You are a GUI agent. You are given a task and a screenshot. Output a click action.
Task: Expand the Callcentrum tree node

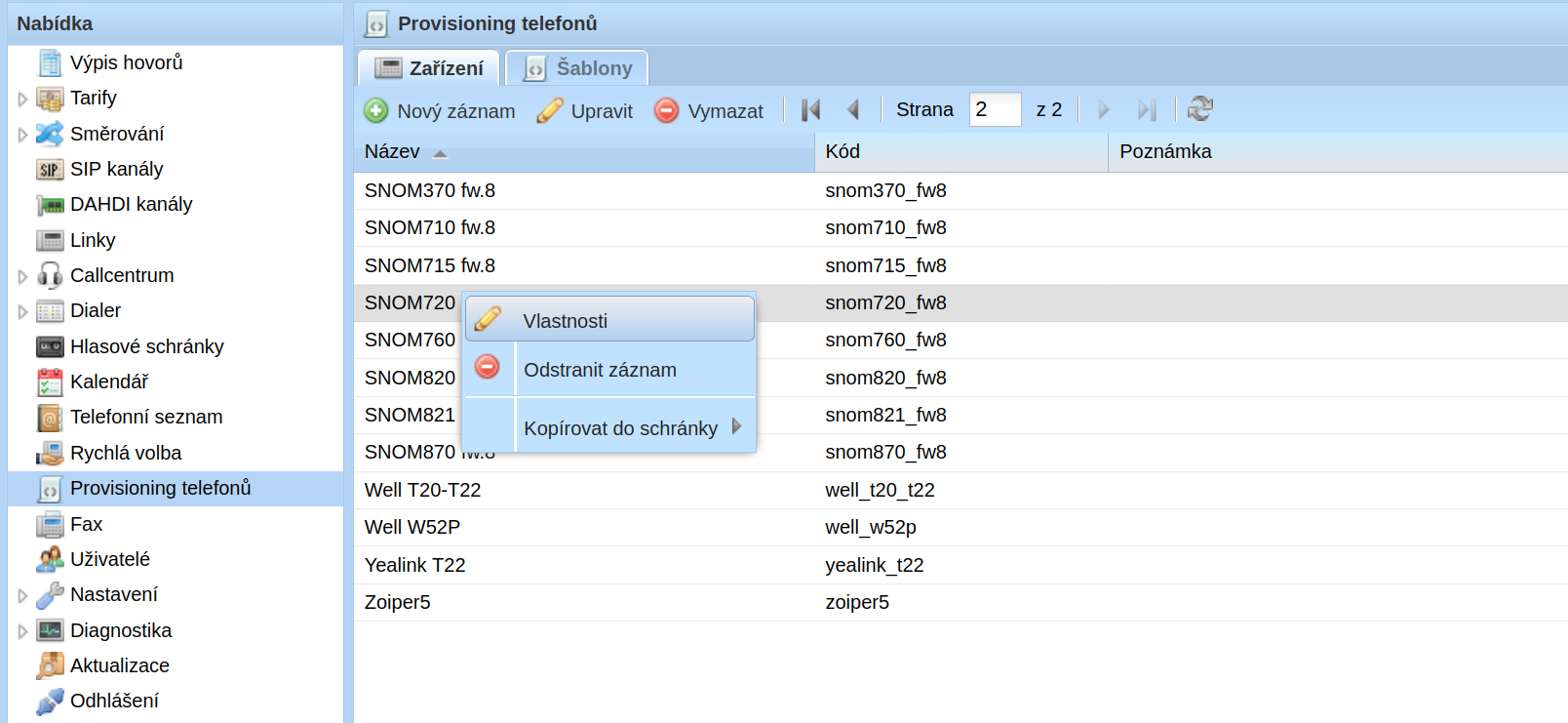22,276
